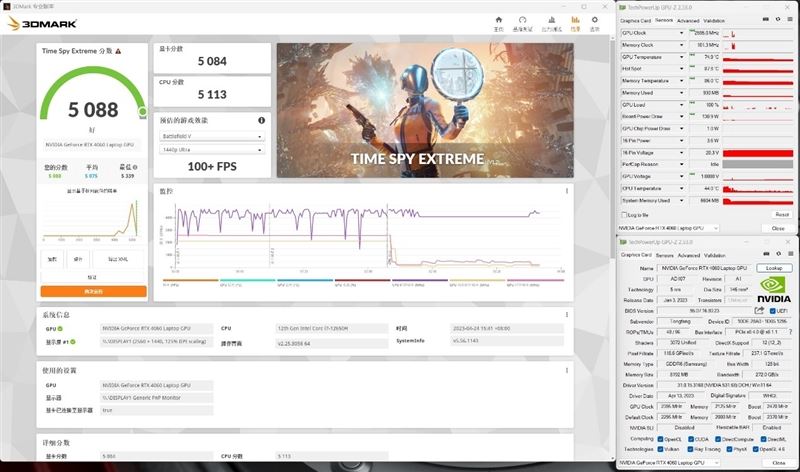Expand the Hot Spot sensor dropdown arrow

click(681, 68)
